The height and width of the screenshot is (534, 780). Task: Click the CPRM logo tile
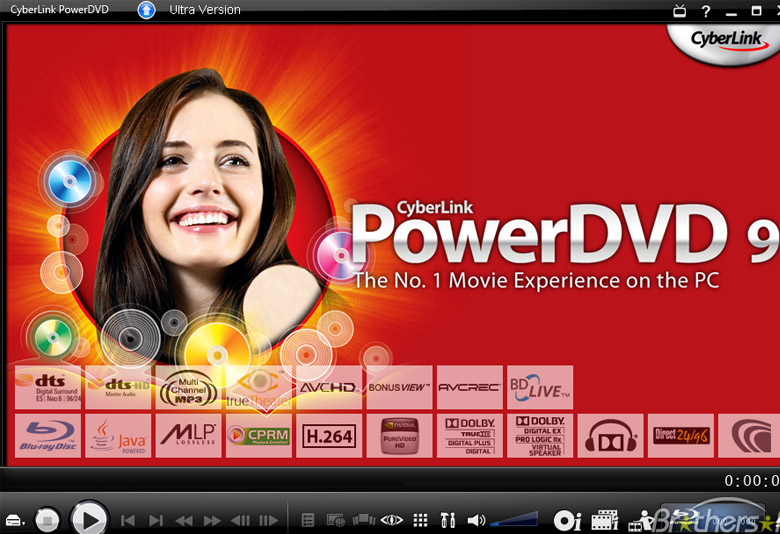click(259, 435)
